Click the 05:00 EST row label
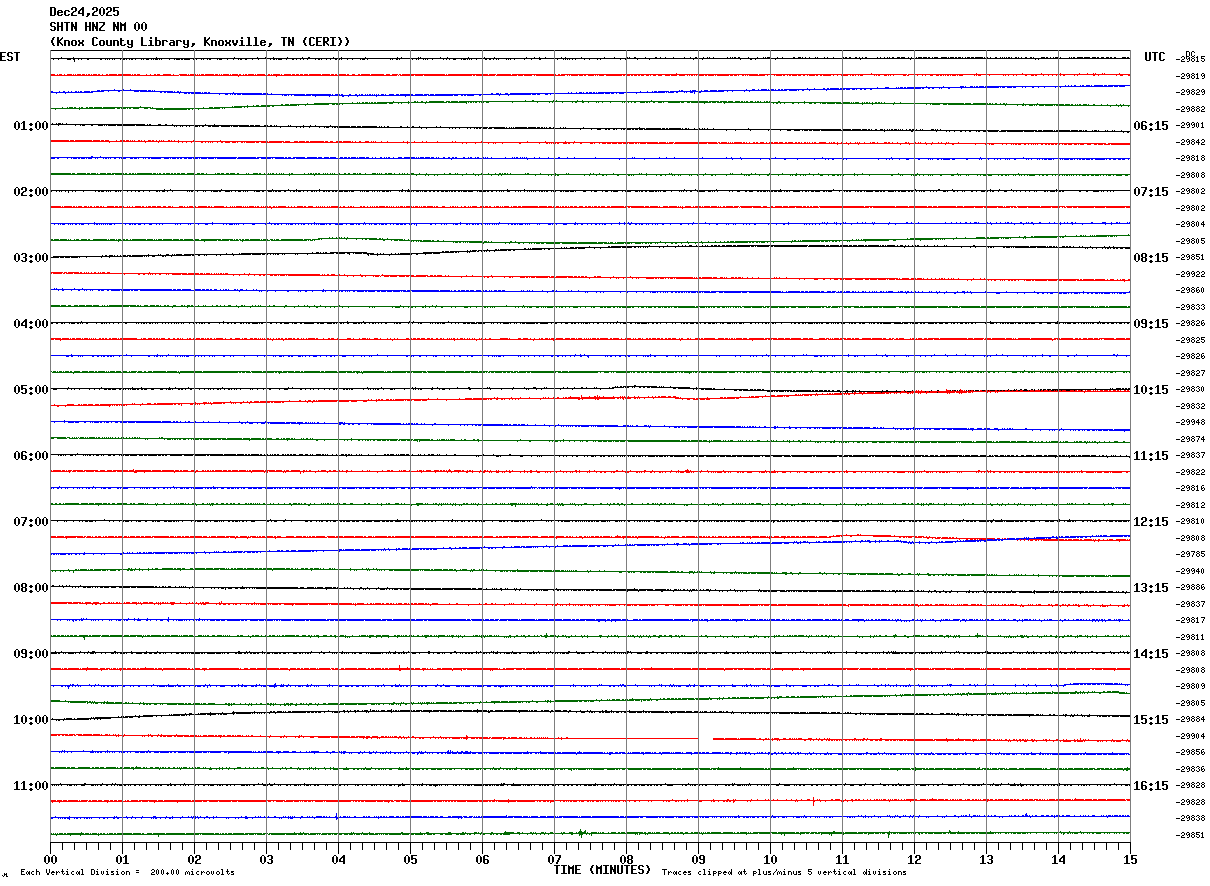 click(31, 390)
